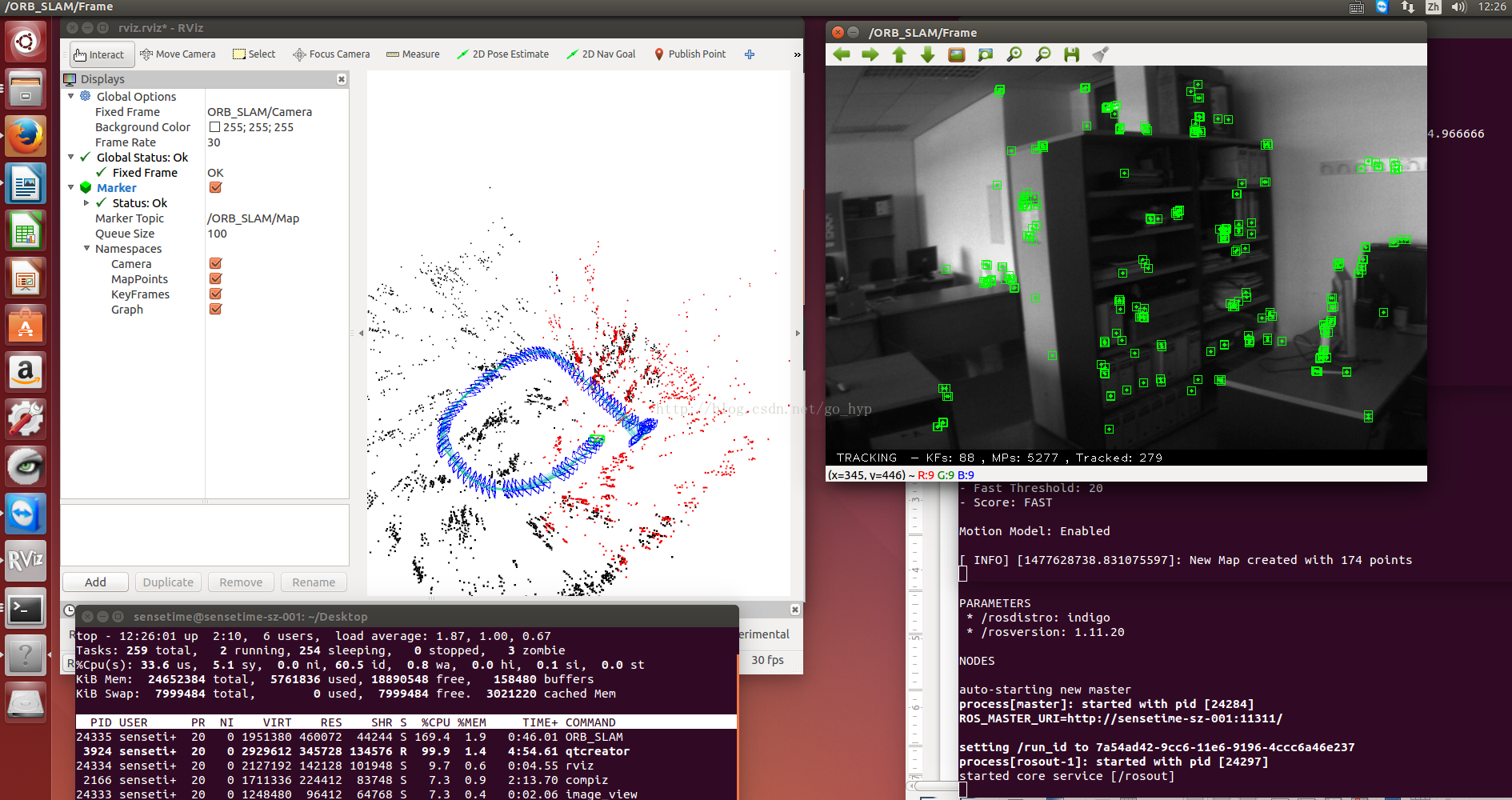Activate the 2D Nav Goal tool
1512x800 pixels.
click(601, 54)
